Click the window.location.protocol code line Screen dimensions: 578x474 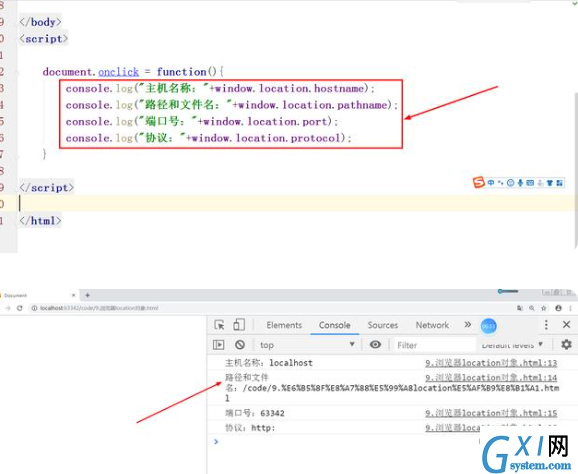point(209,138)
